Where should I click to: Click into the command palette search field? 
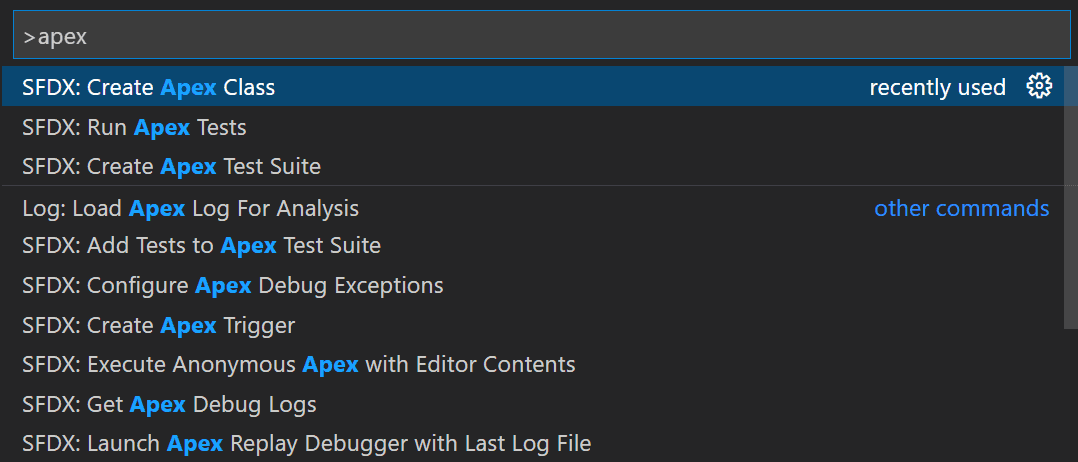[542, 36]
